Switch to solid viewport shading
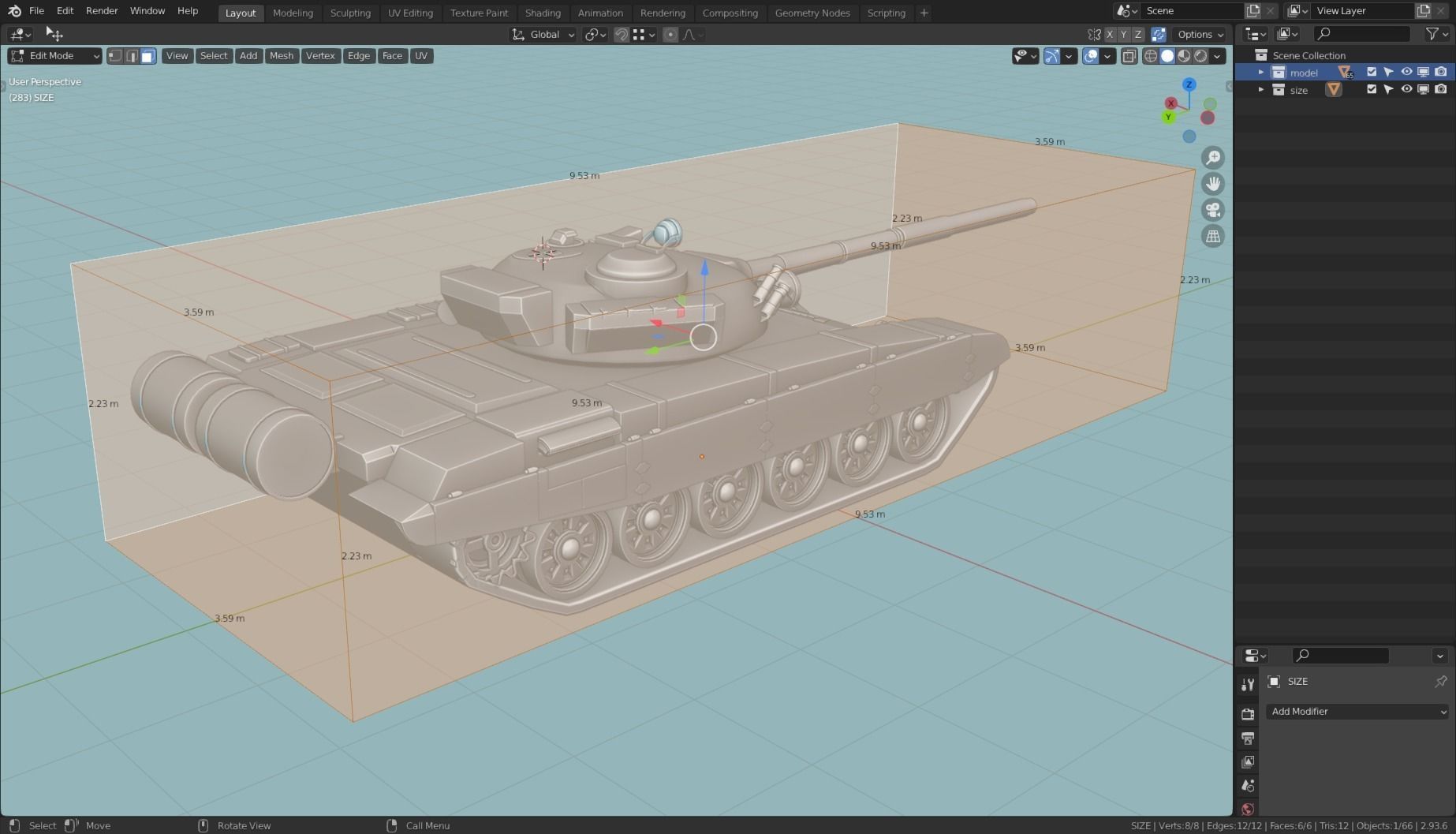The width and height of the screenshot is (1456, 834). coord(1167,56)
